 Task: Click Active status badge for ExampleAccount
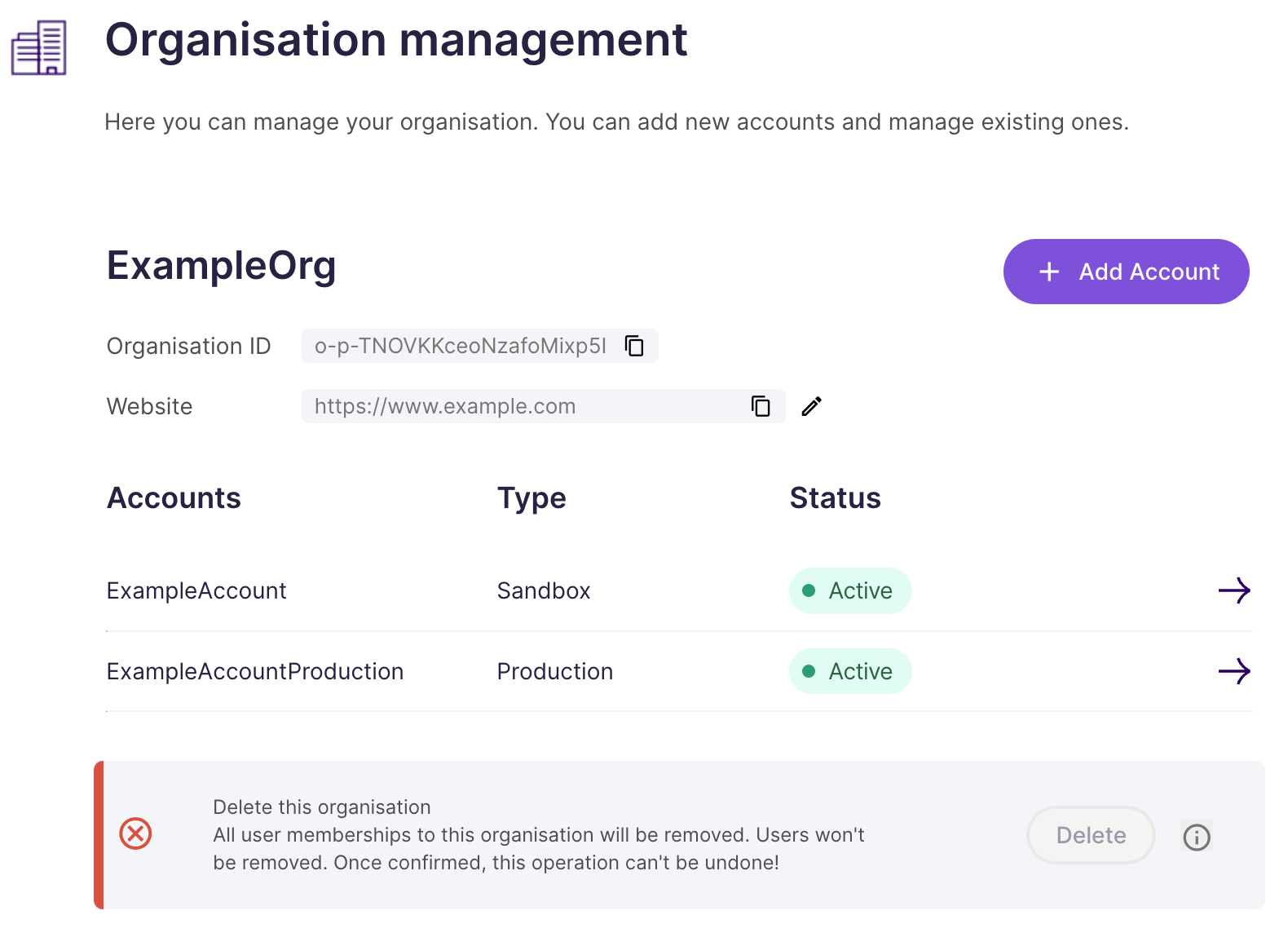tap(850, 590)
